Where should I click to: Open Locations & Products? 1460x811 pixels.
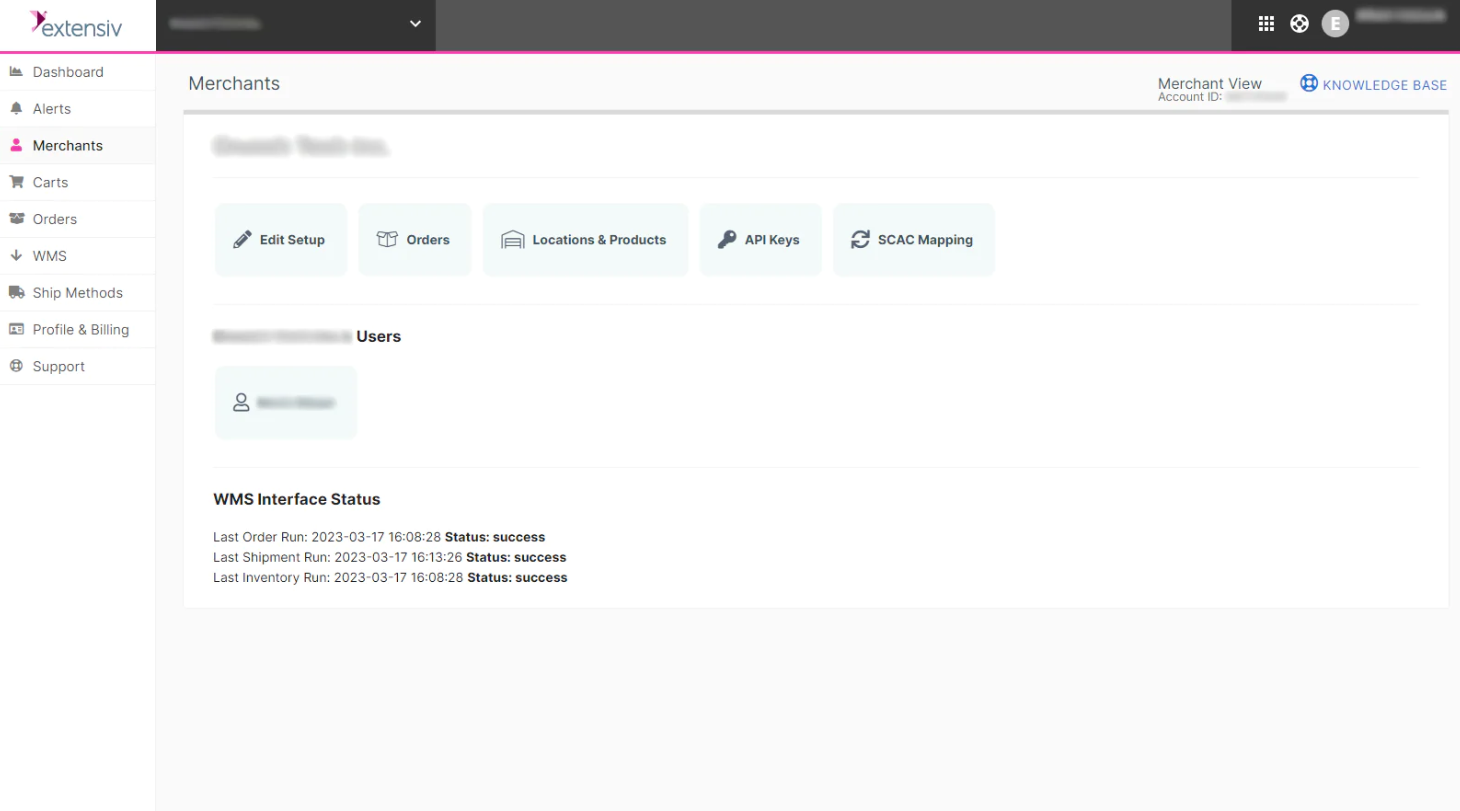point(585,239)
